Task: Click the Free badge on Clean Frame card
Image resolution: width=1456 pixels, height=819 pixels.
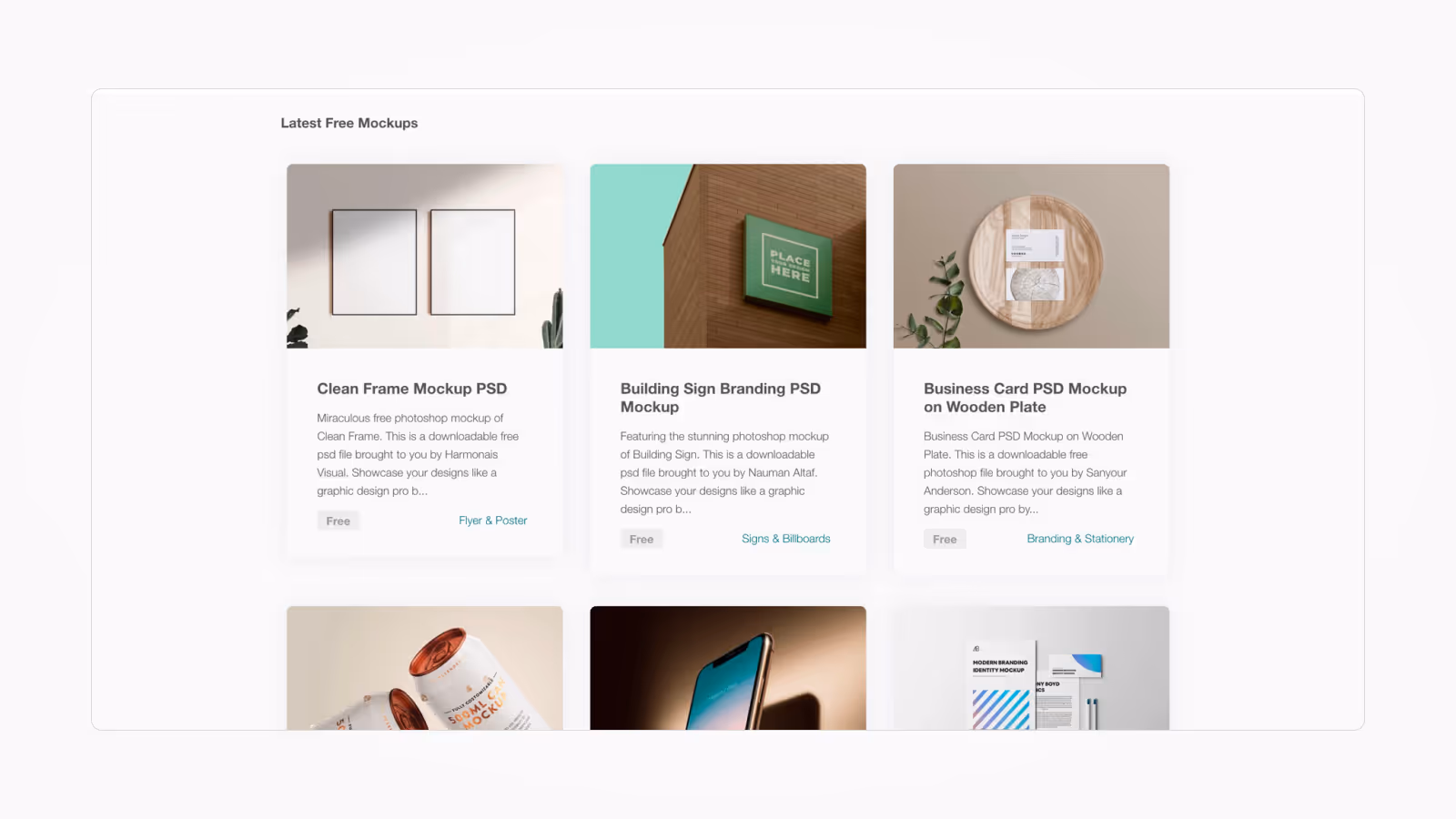Action: (x=339, y=521)
